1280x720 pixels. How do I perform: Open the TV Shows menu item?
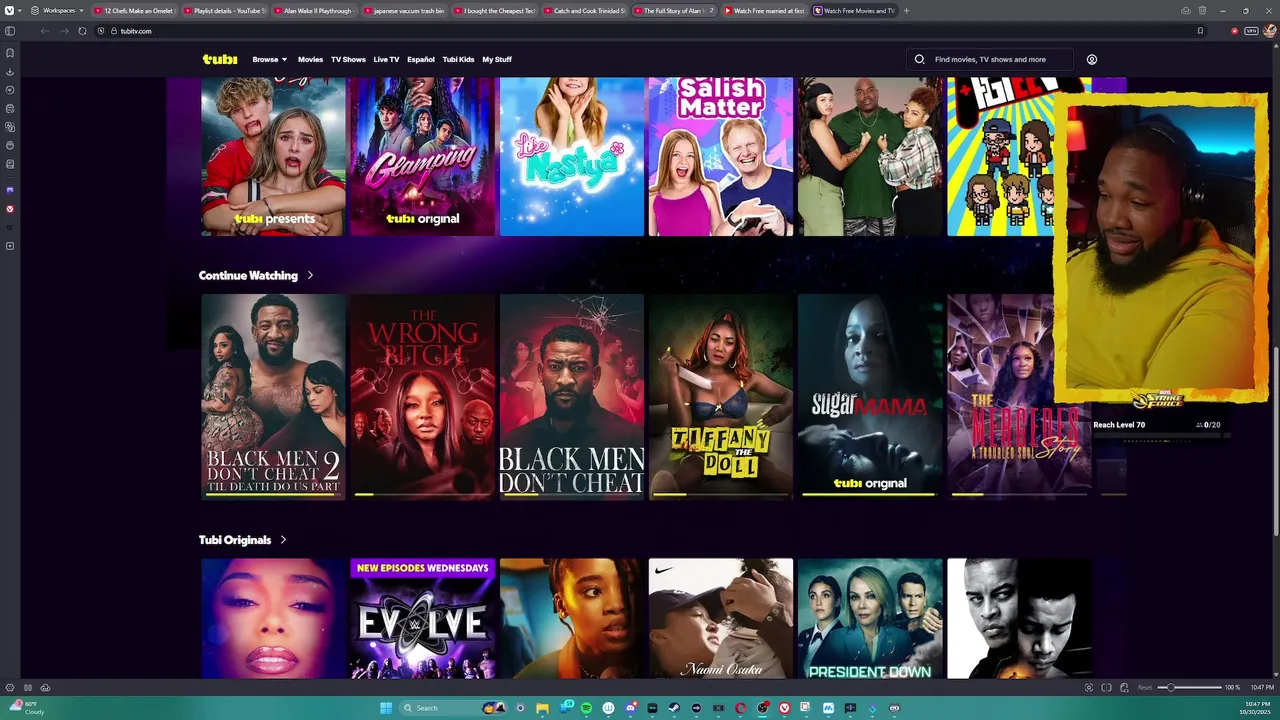click(x=348, y=59)
